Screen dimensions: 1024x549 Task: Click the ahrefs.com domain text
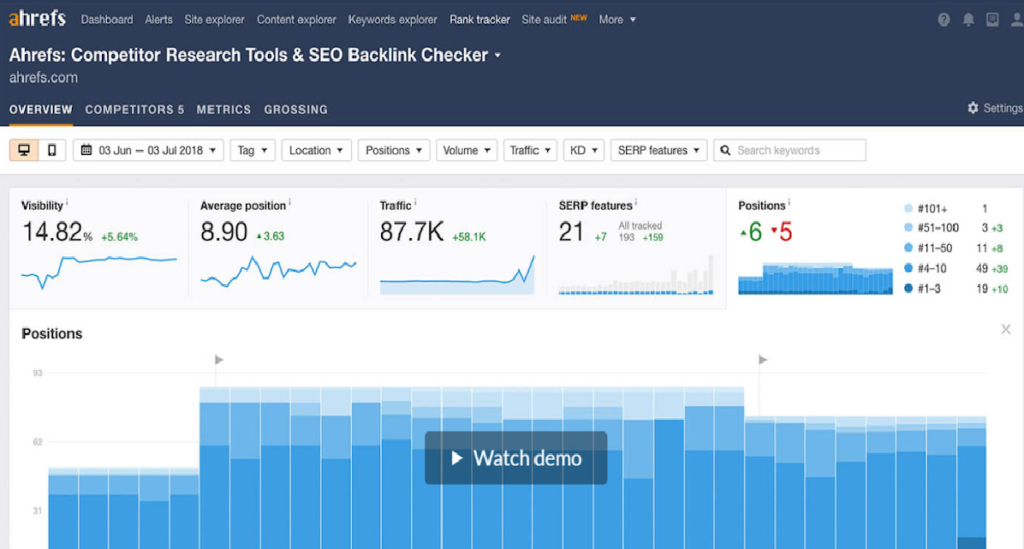[x=43, y=78]
